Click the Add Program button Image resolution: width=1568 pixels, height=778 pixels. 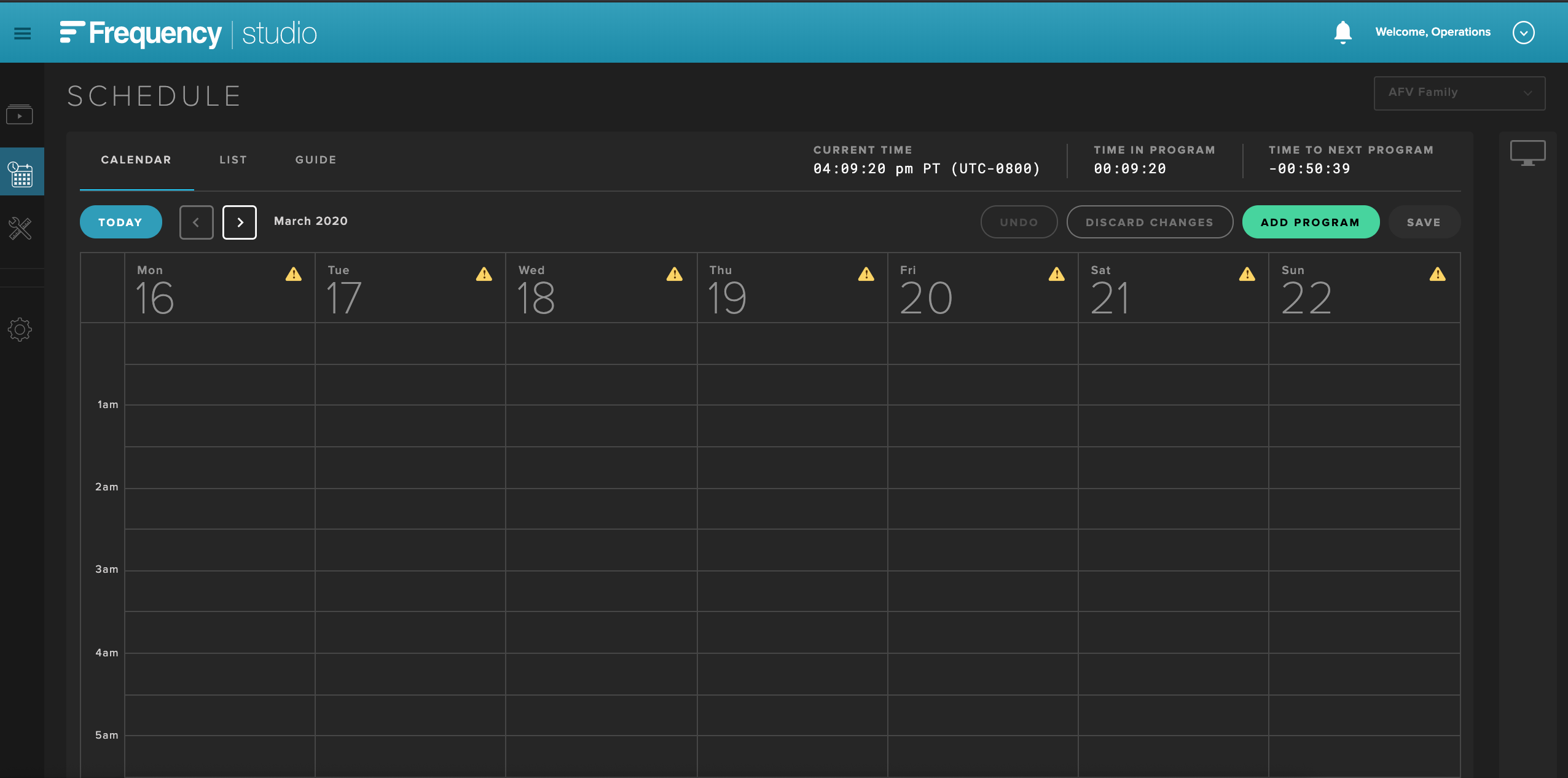click(1310, 222)
